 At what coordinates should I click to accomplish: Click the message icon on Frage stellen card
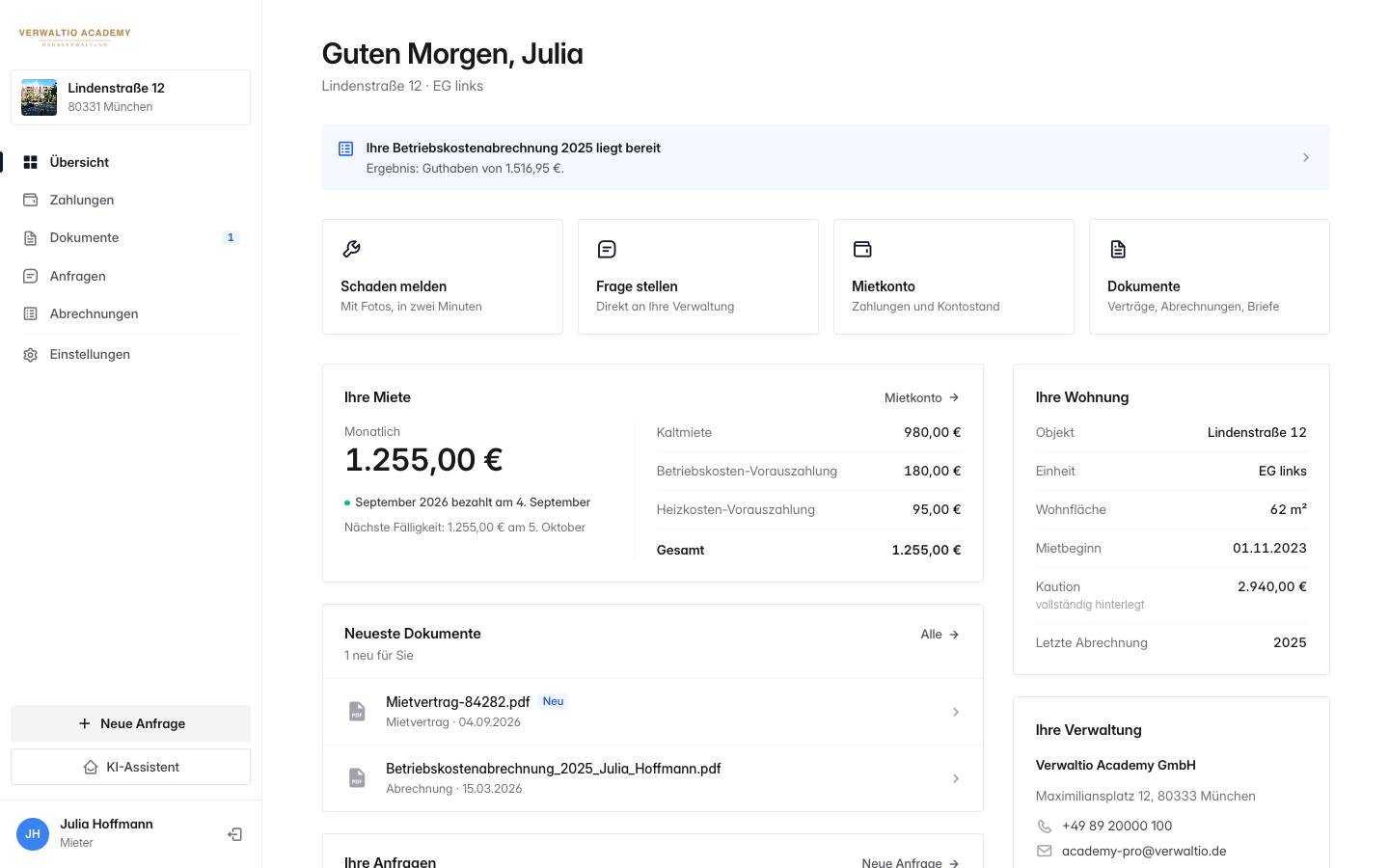click(x=607, y=249)
